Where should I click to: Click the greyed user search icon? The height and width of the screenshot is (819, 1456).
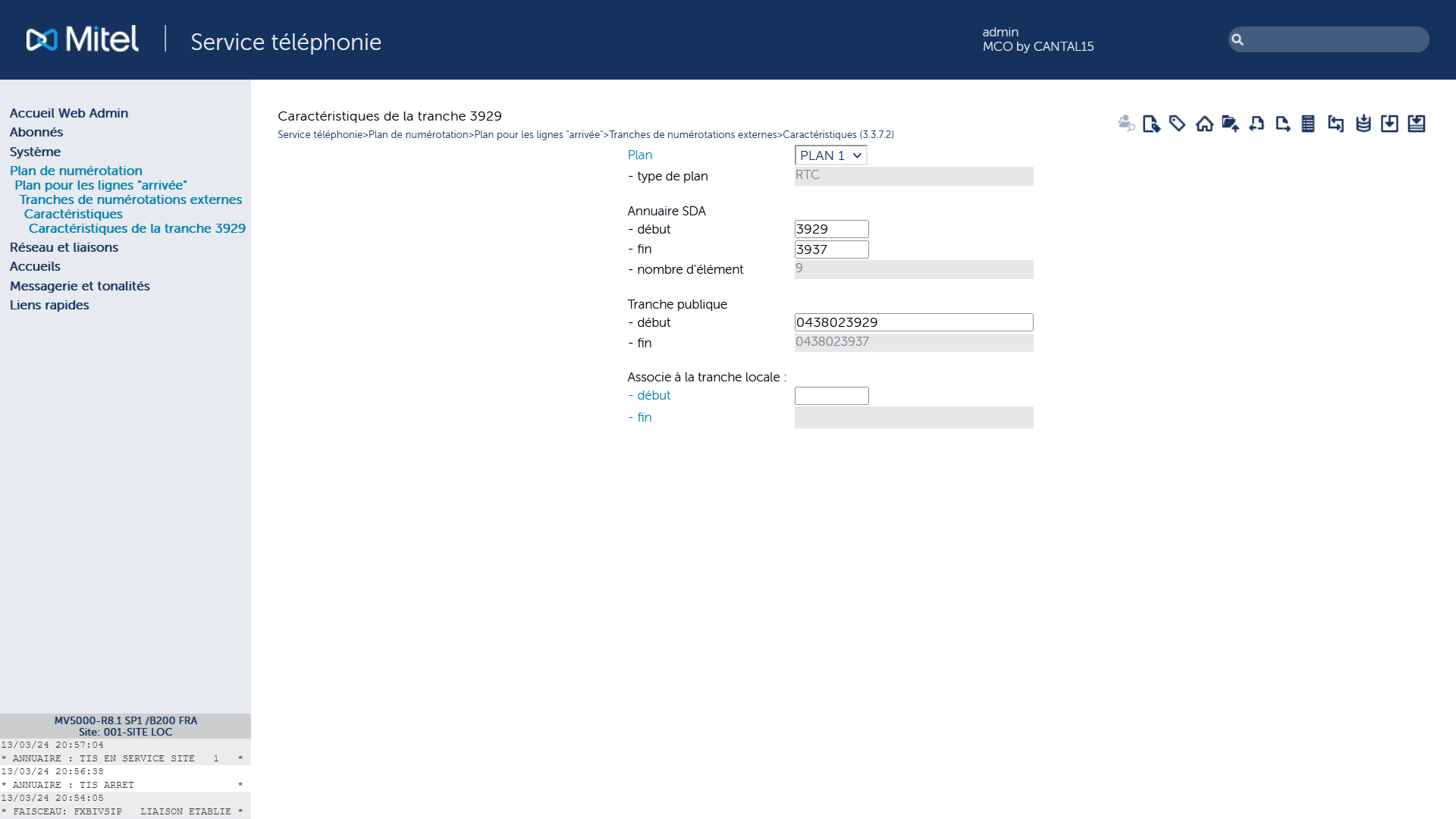coord(1126,123)
